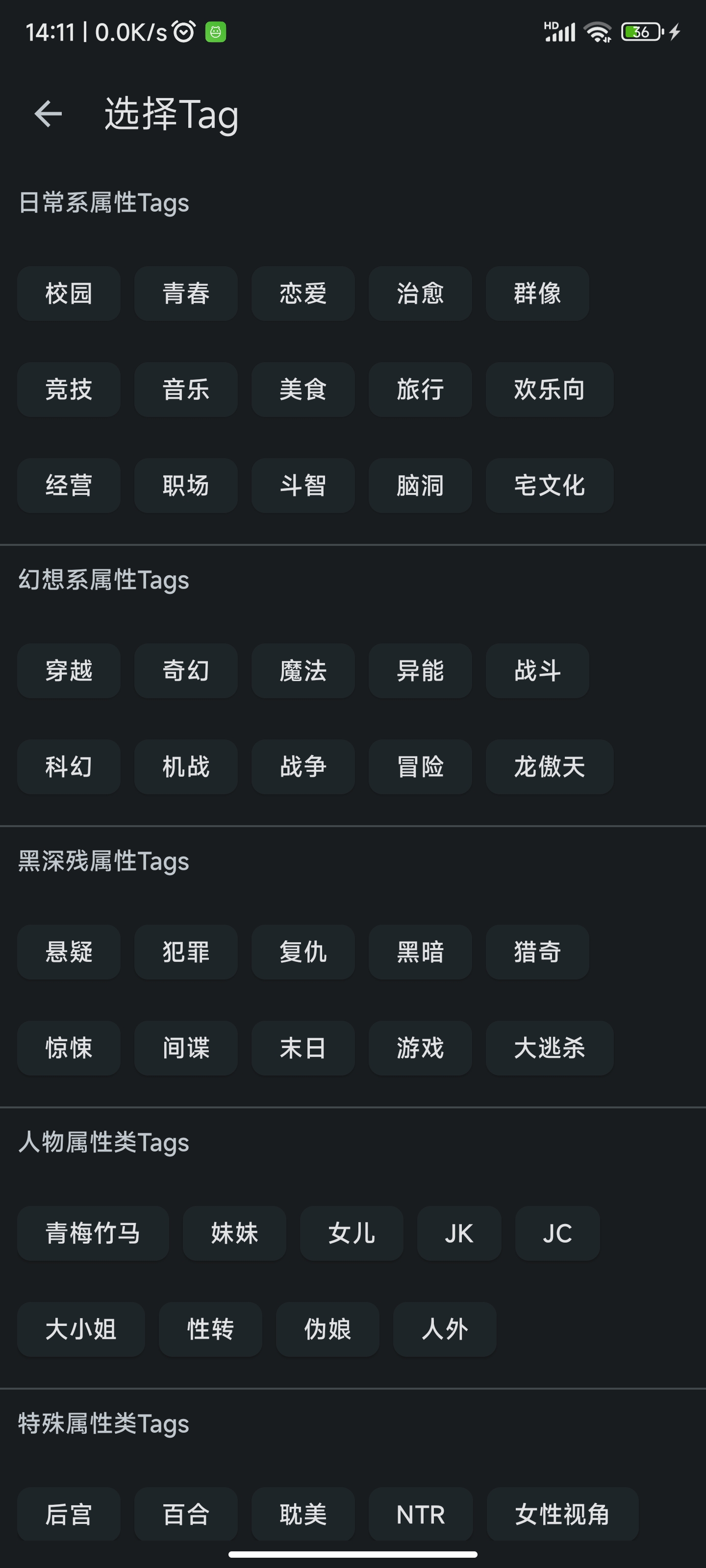The width and height of the screenshot is (706, 1568).
Task: Select the 女性视角 tag
Action: point(562,1515)
